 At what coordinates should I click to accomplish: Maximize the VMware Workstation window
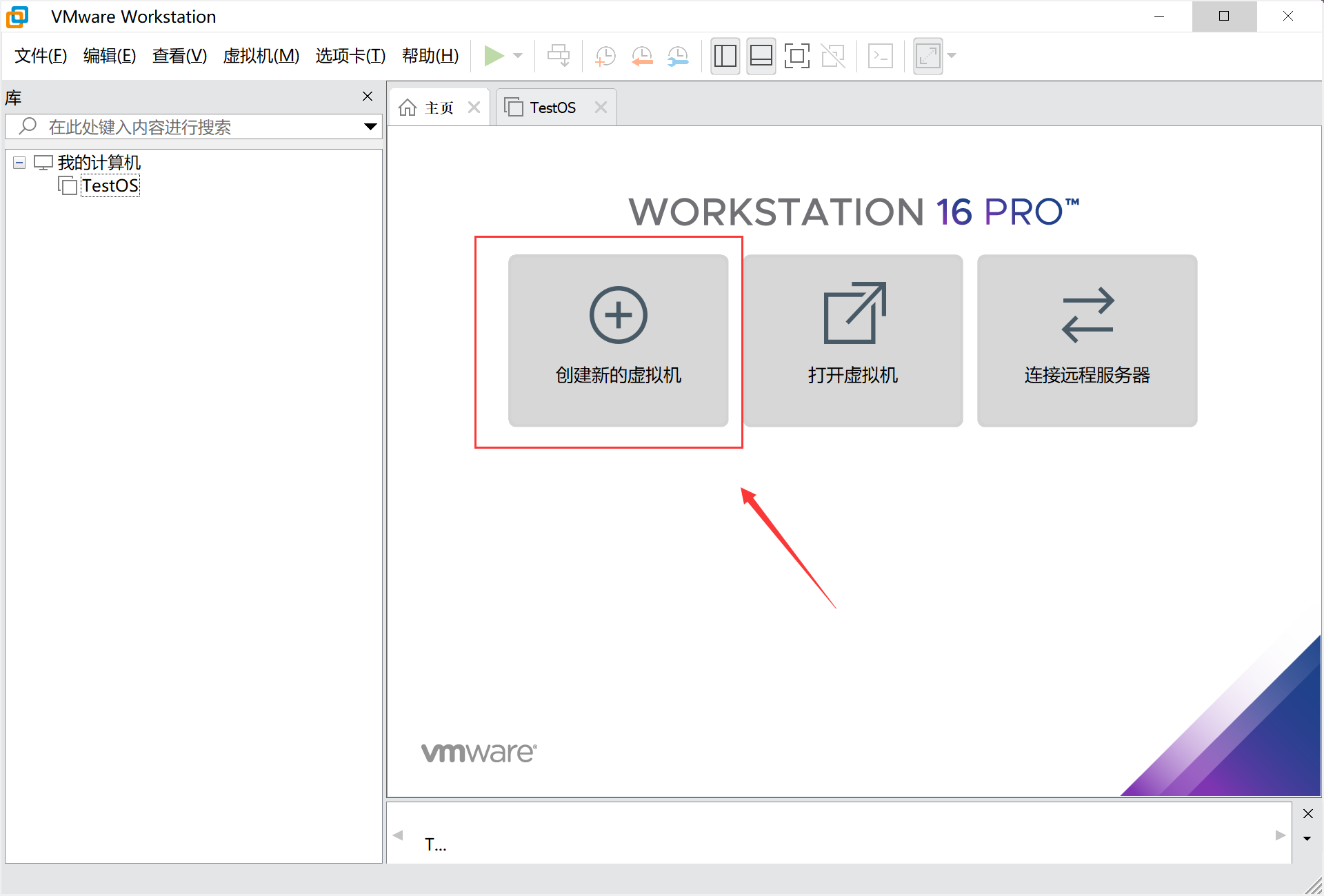coord(1224,16)
